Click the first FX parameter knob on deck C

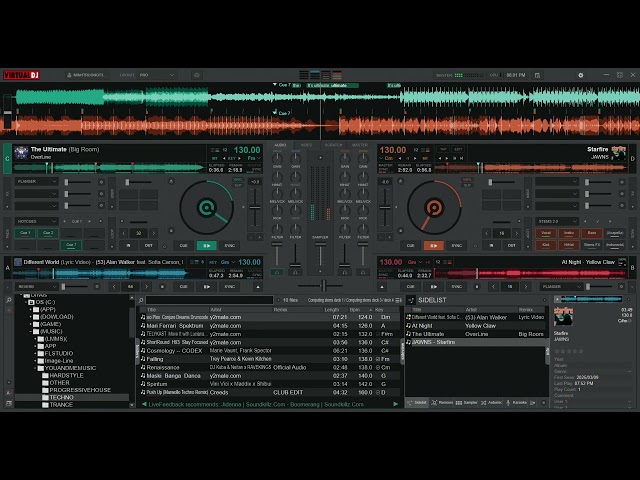pos(101,182)
